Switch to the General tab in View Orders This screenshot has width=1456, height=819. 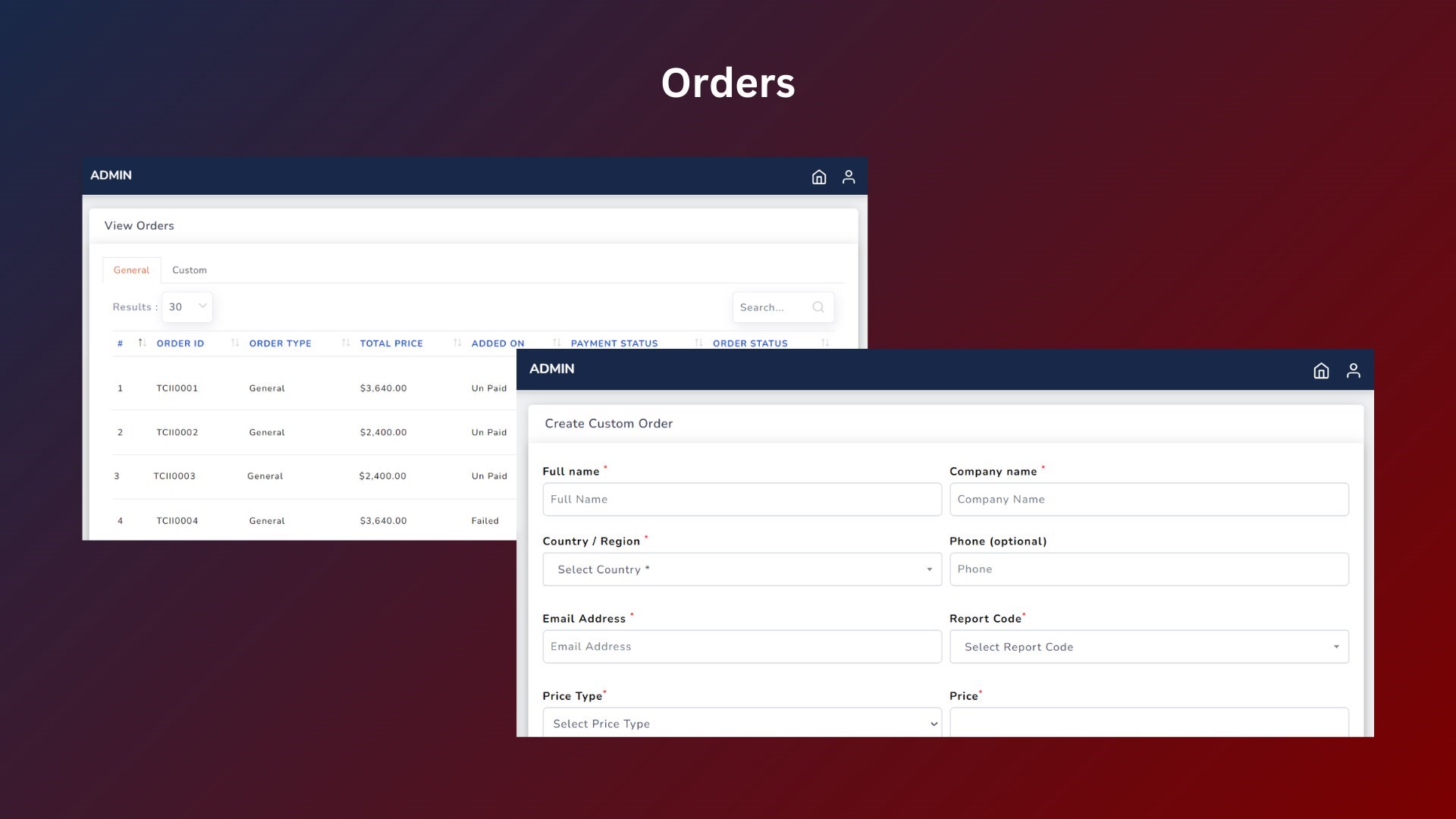coord(131,269)
